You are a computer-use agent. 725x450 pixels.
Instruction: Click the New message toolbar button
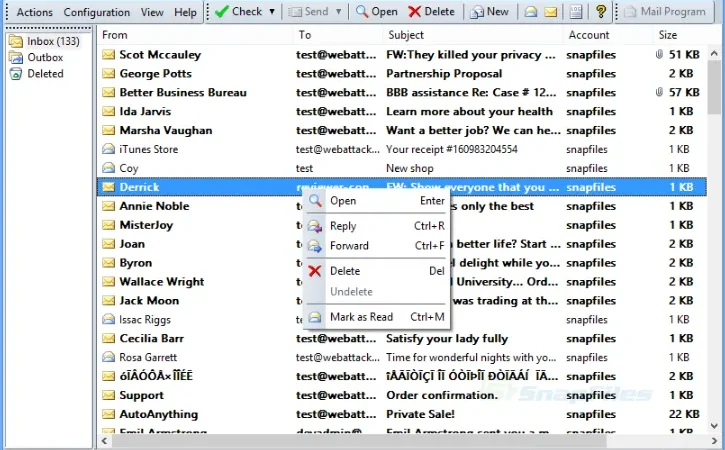click(489, 12)
